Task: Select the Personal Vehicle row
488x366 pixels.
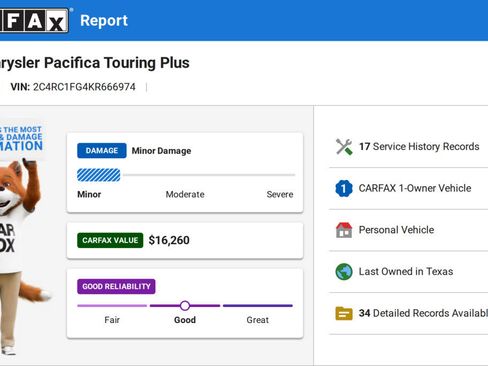Action: [408, 230]
